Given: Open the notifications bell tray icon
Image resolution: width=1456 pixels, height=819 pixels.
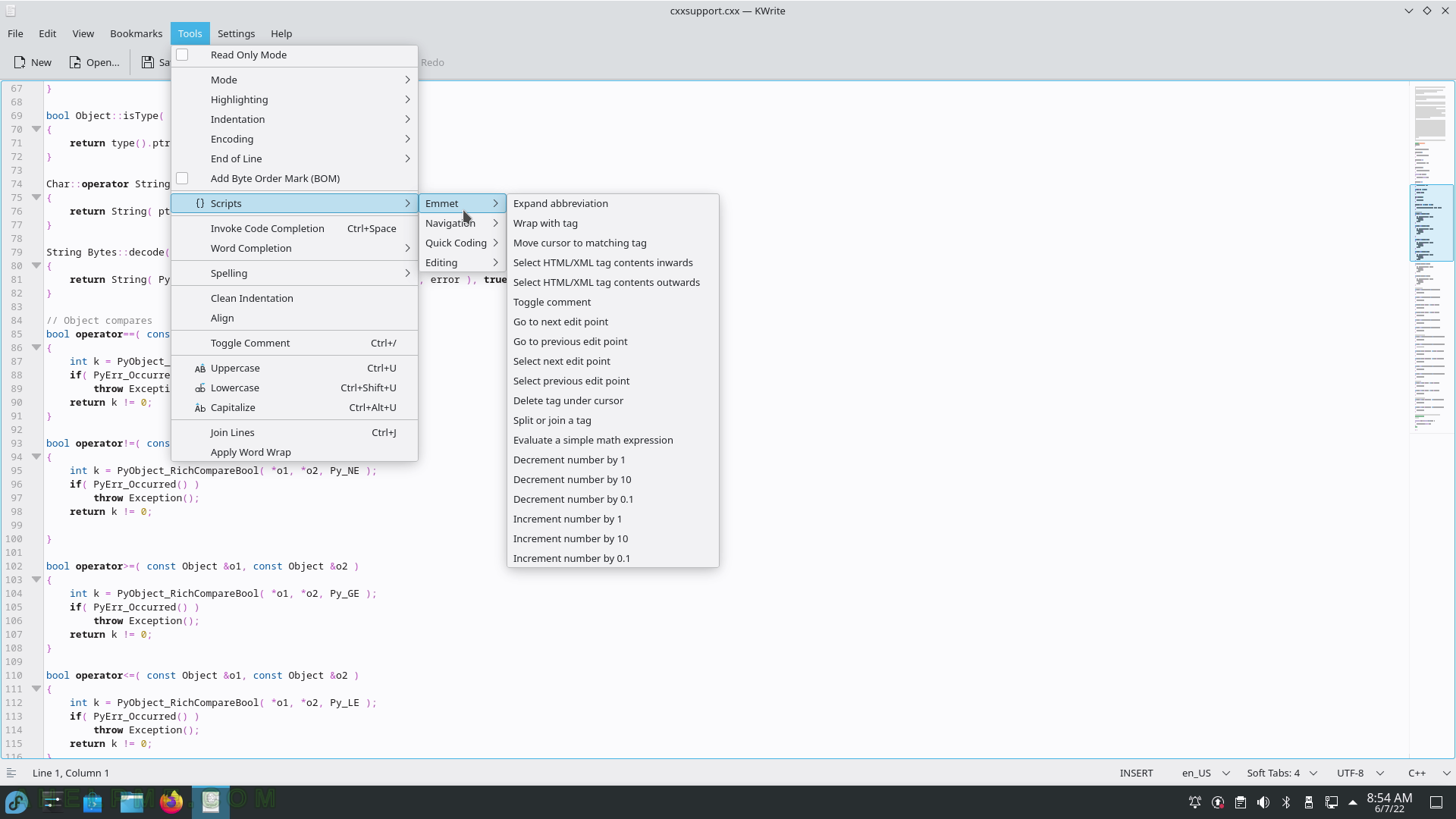Looking at the screenshot, I should coord(1195,802).
